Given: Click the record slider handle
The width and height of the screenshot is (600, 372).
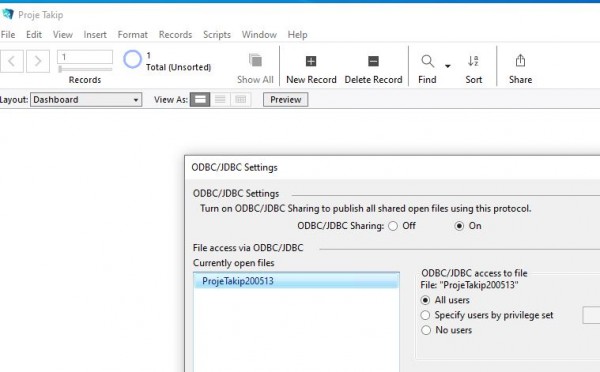Looking at the screenshot, I should pyautogui.click(x=60, y=69).
